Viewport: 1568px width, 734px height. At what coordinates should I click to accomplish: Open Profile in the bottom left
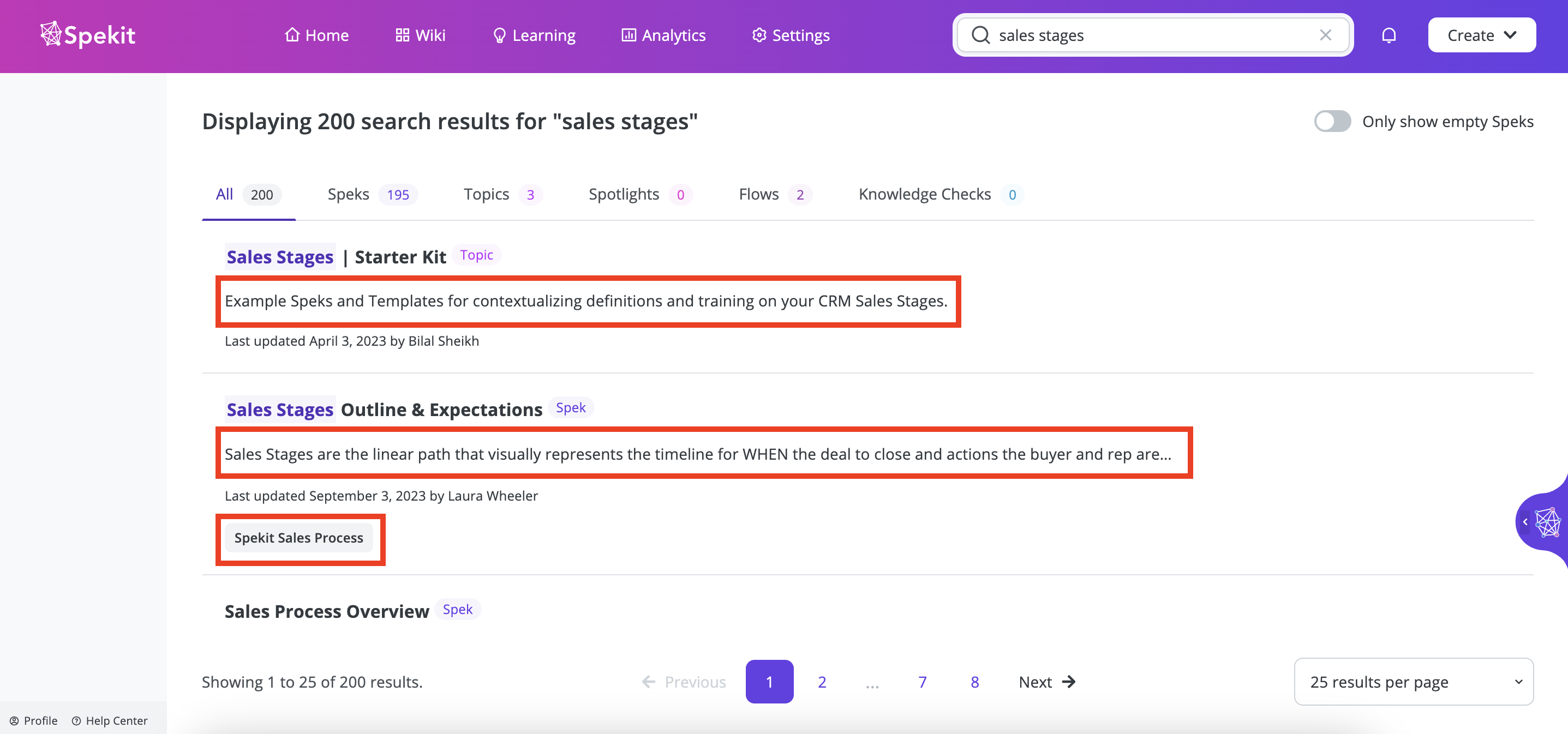pos(33,720)
